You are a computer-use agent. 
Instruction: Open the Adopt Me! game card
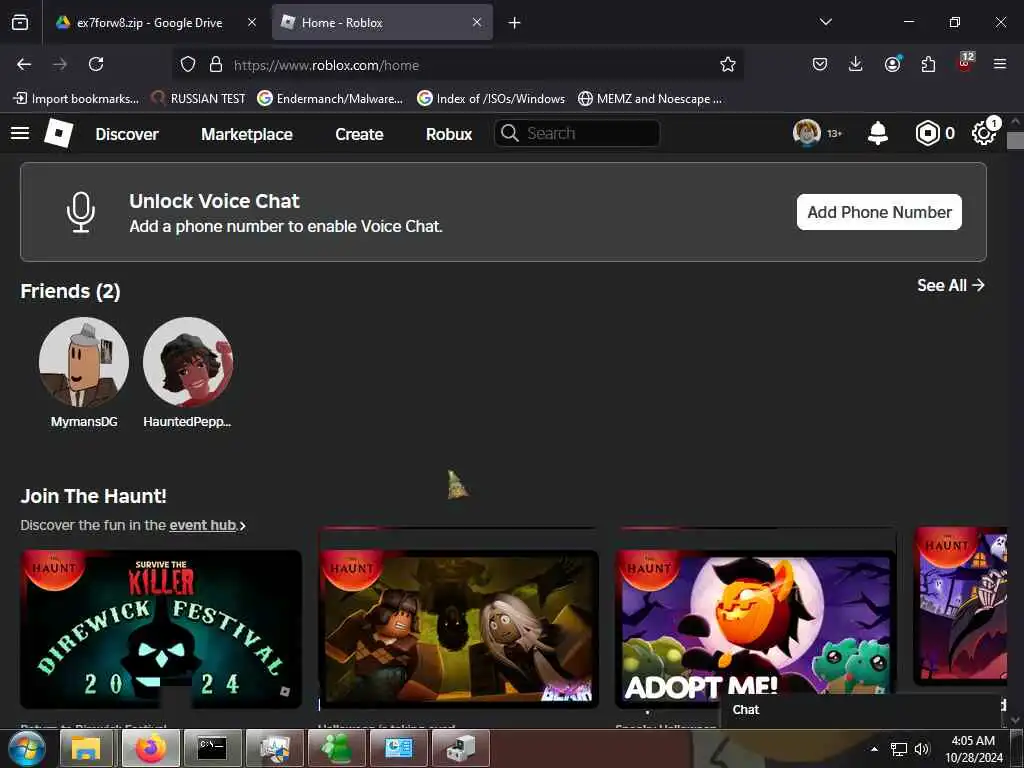[x=756, y=629]
